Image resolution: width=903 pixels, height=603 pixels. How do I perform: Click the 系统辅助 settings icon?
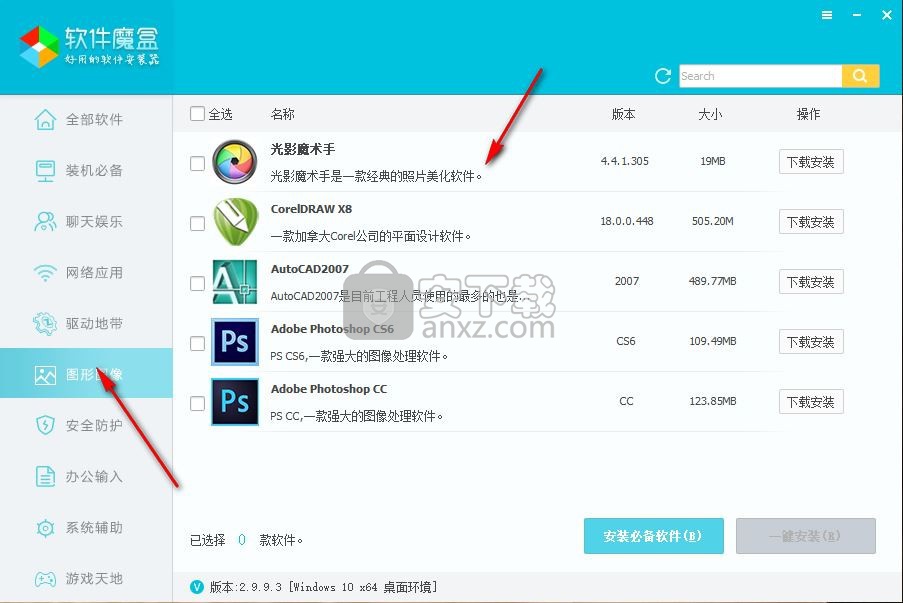click(x=45, y=528)
